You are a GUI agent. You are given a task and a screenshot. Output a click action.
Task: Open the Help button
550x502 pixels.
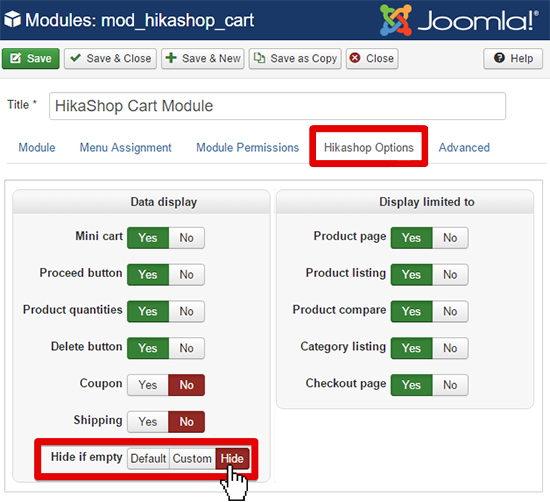click(513, 58)
